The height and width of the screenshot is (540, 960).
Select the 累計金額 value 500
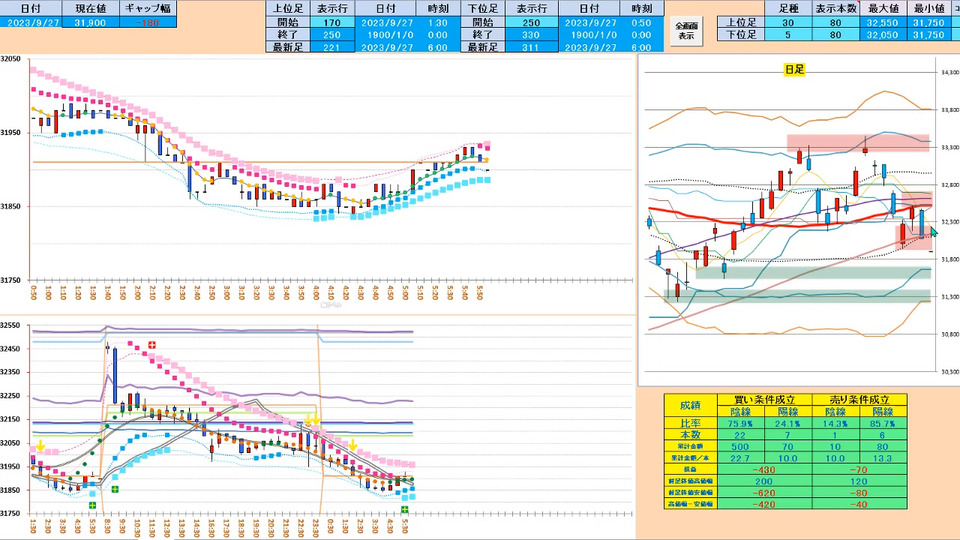click(740, 446)
